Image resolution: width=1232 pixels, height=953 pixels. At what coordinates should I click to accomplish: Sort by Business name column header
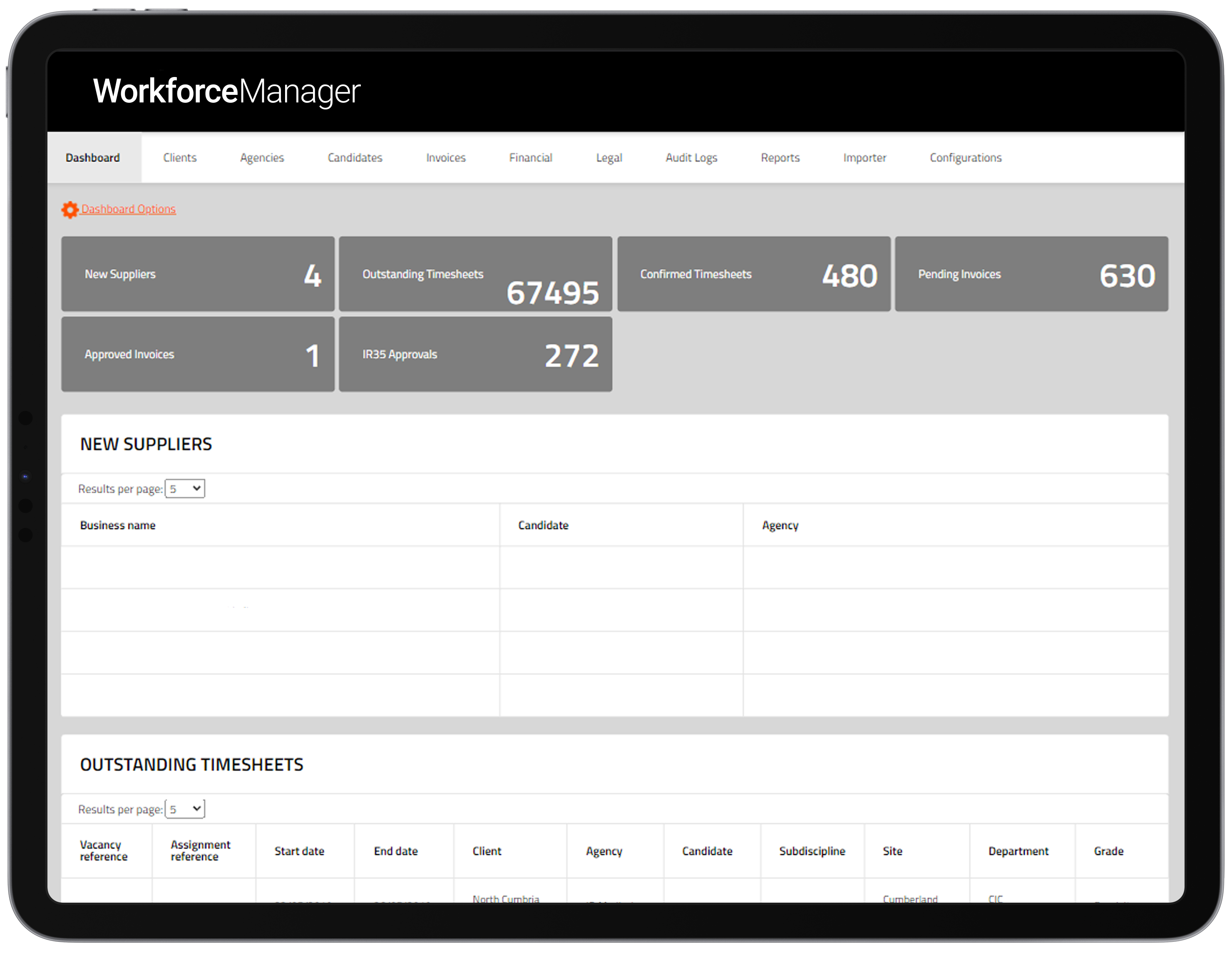tap(117, 525)
